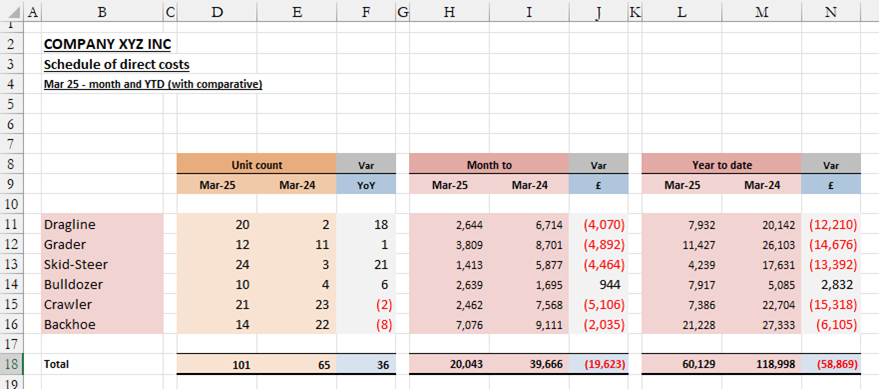Select the narrow column G header
This screenshot has width=879, height=389.
(403, 13)
